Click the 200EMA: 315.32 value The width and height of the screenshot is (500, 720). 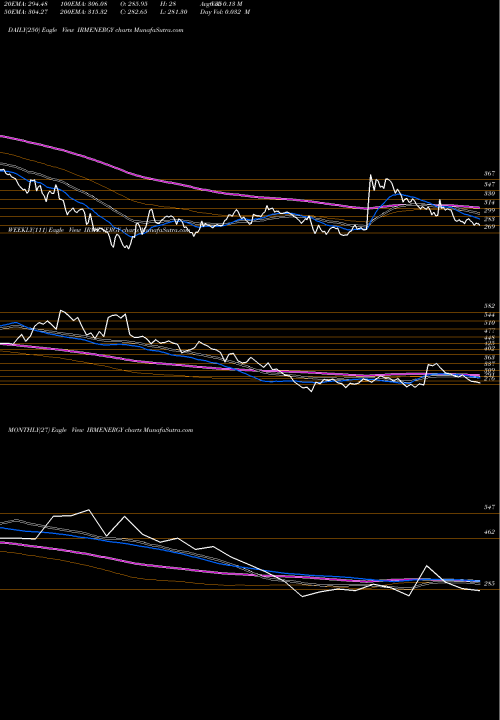coord(84,12)
